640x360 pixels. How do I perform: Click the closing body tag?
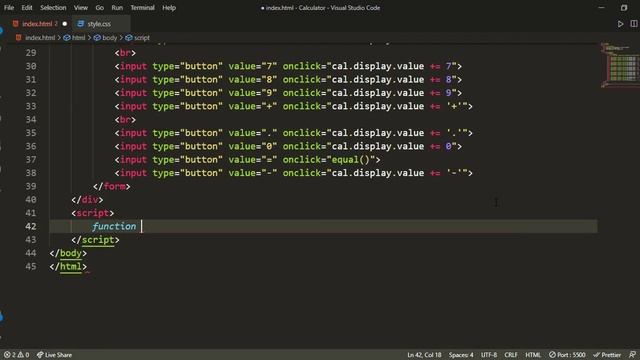pos(68,253)
